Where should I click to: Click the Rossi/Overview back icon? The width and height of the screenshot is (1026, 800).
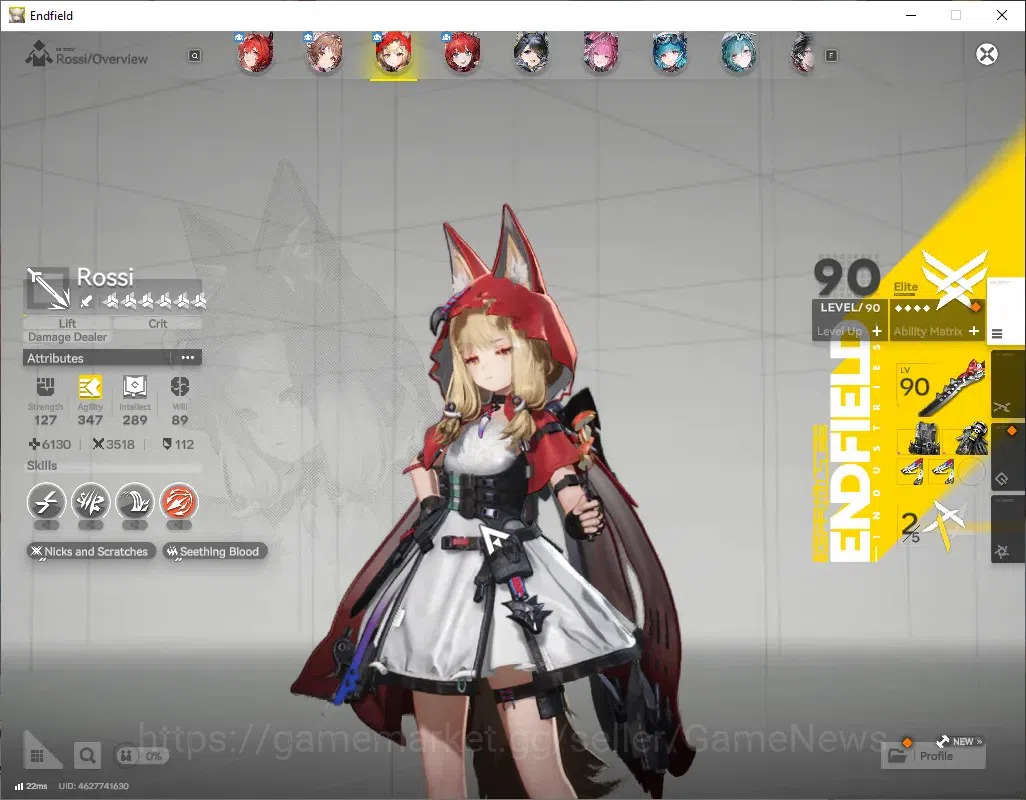[38, 54]
